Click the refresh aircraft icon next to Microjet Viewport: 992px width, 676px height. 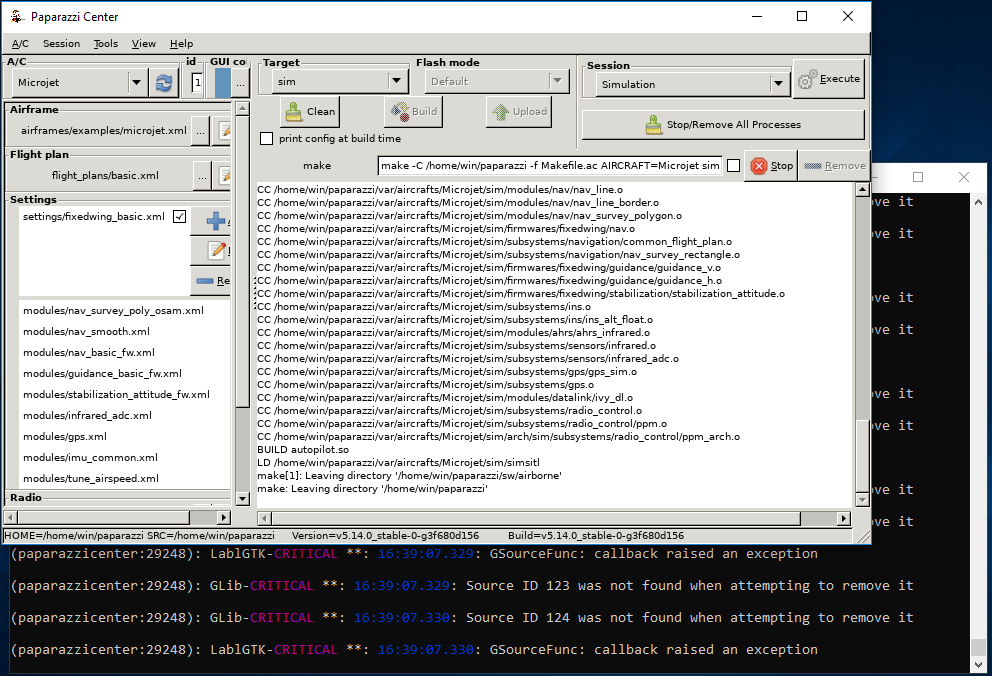click(164, 83)
